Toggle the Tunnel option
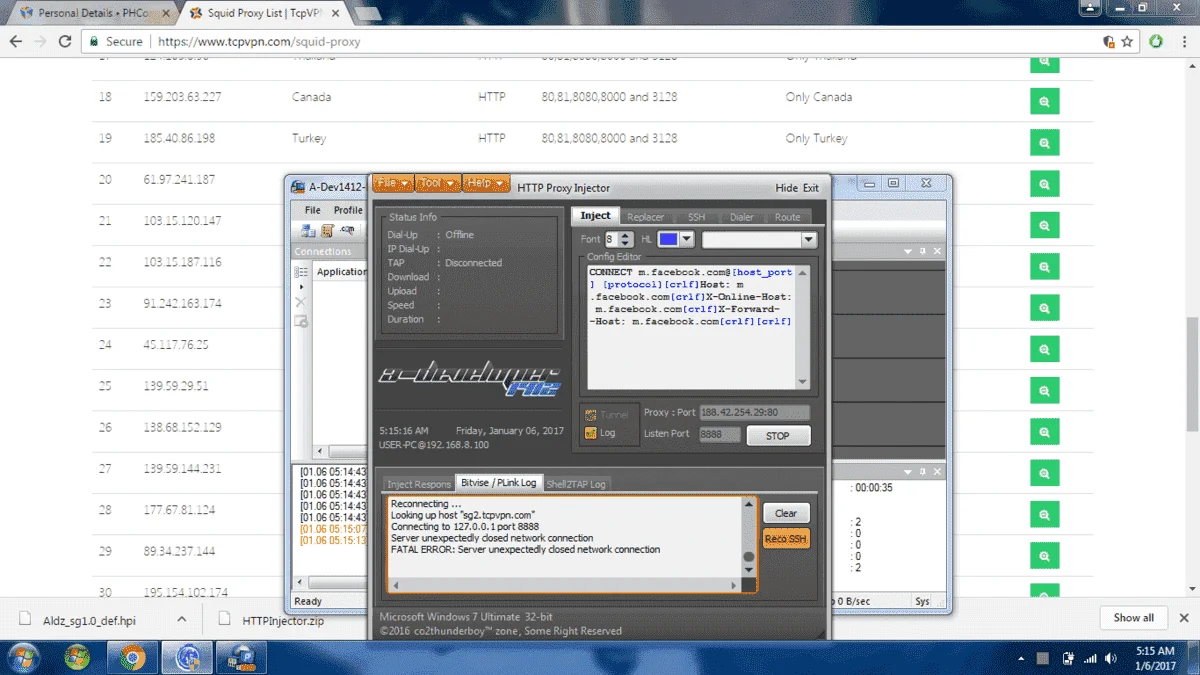 click(x=606, y=415)
